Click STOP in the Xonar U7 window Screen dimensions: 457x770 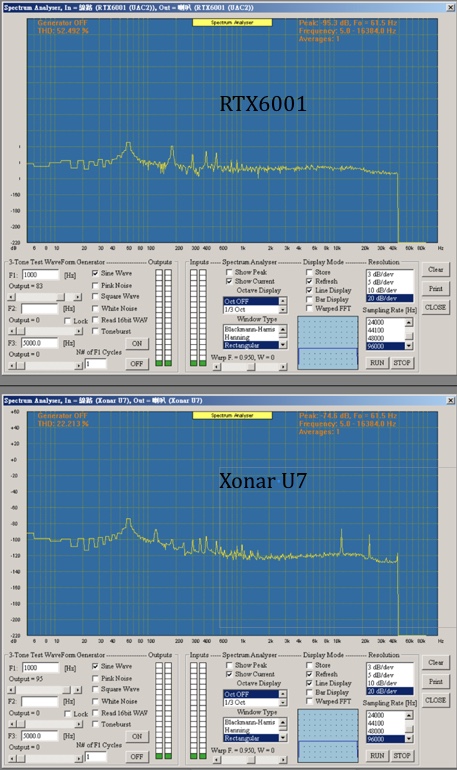[402, 755]
